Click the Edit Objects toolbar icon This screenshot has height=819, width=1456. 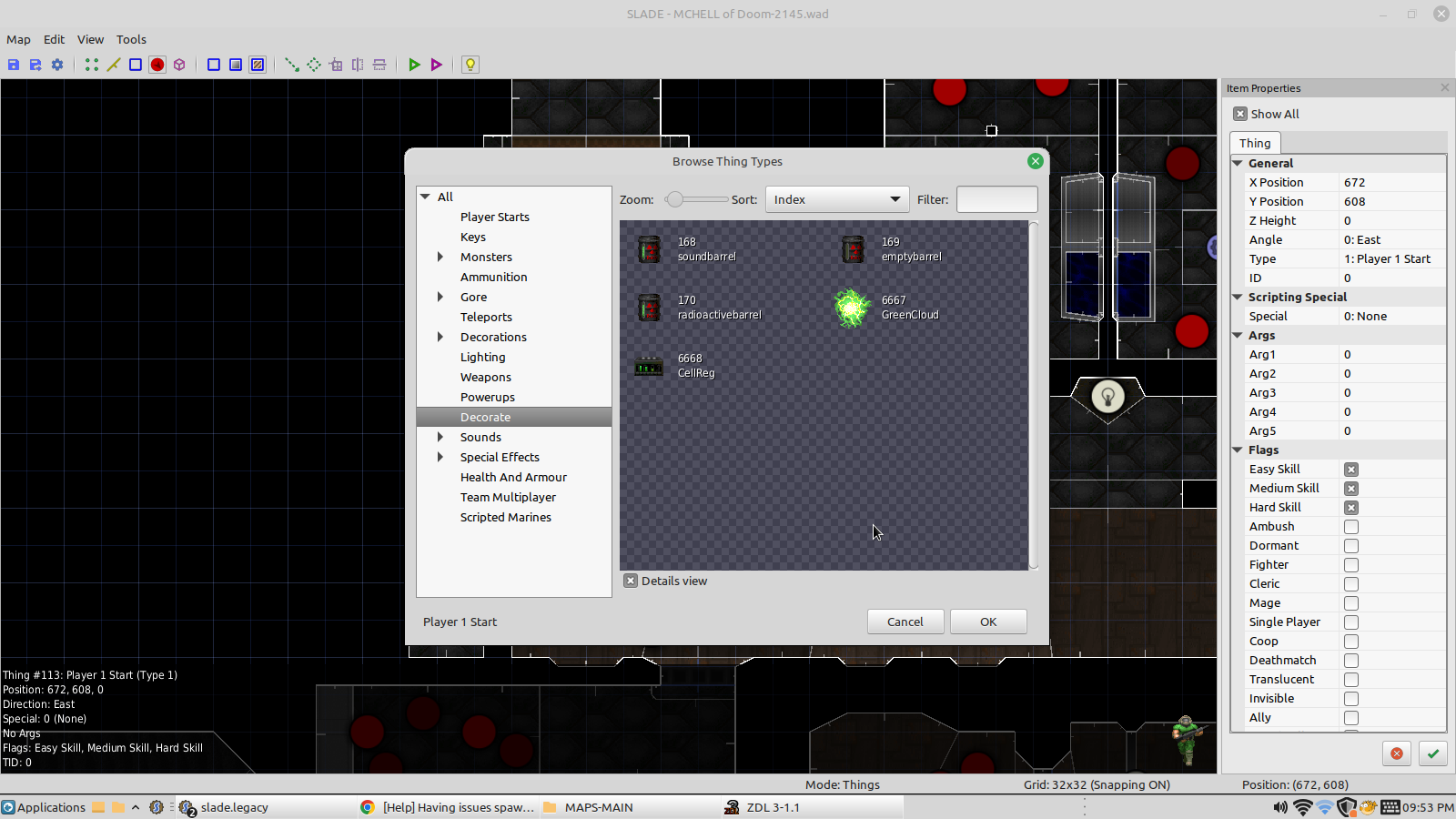(336, 65)
